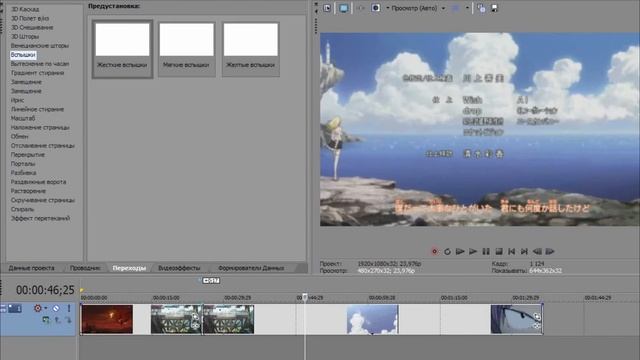Viewport: 640px width, 360px height.
Task: Open event pan/crop on last clip
Action: tap(537, 317)
